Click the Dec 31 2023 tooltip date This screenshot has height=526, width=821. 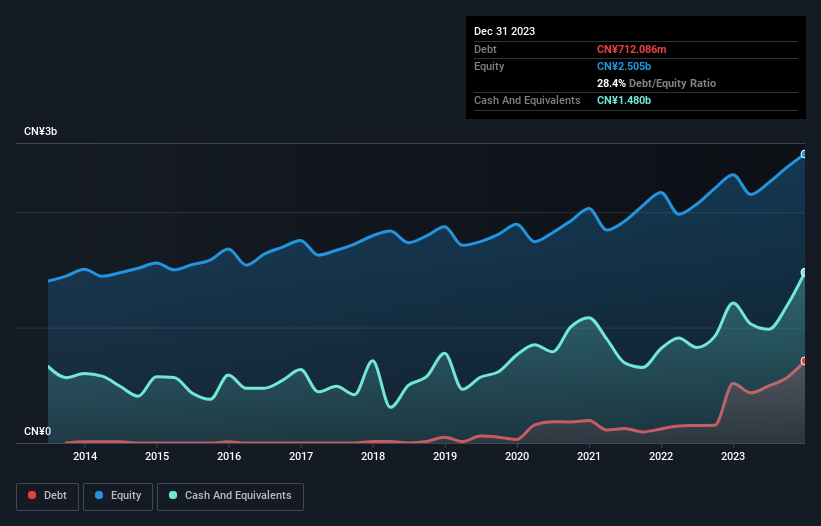(504, 31)
